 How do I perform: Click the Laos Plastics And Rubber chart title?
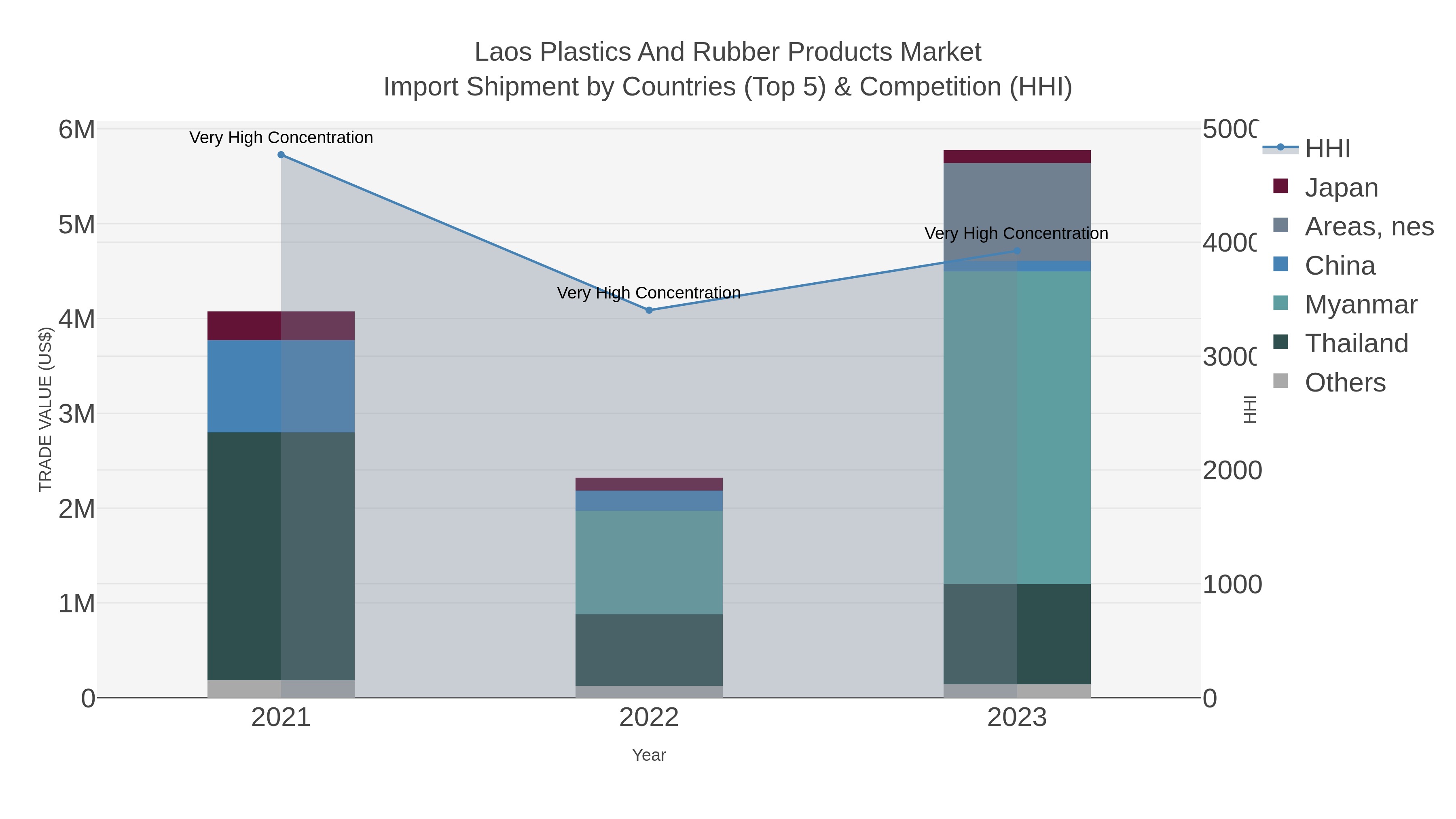(x=728, y=52)
